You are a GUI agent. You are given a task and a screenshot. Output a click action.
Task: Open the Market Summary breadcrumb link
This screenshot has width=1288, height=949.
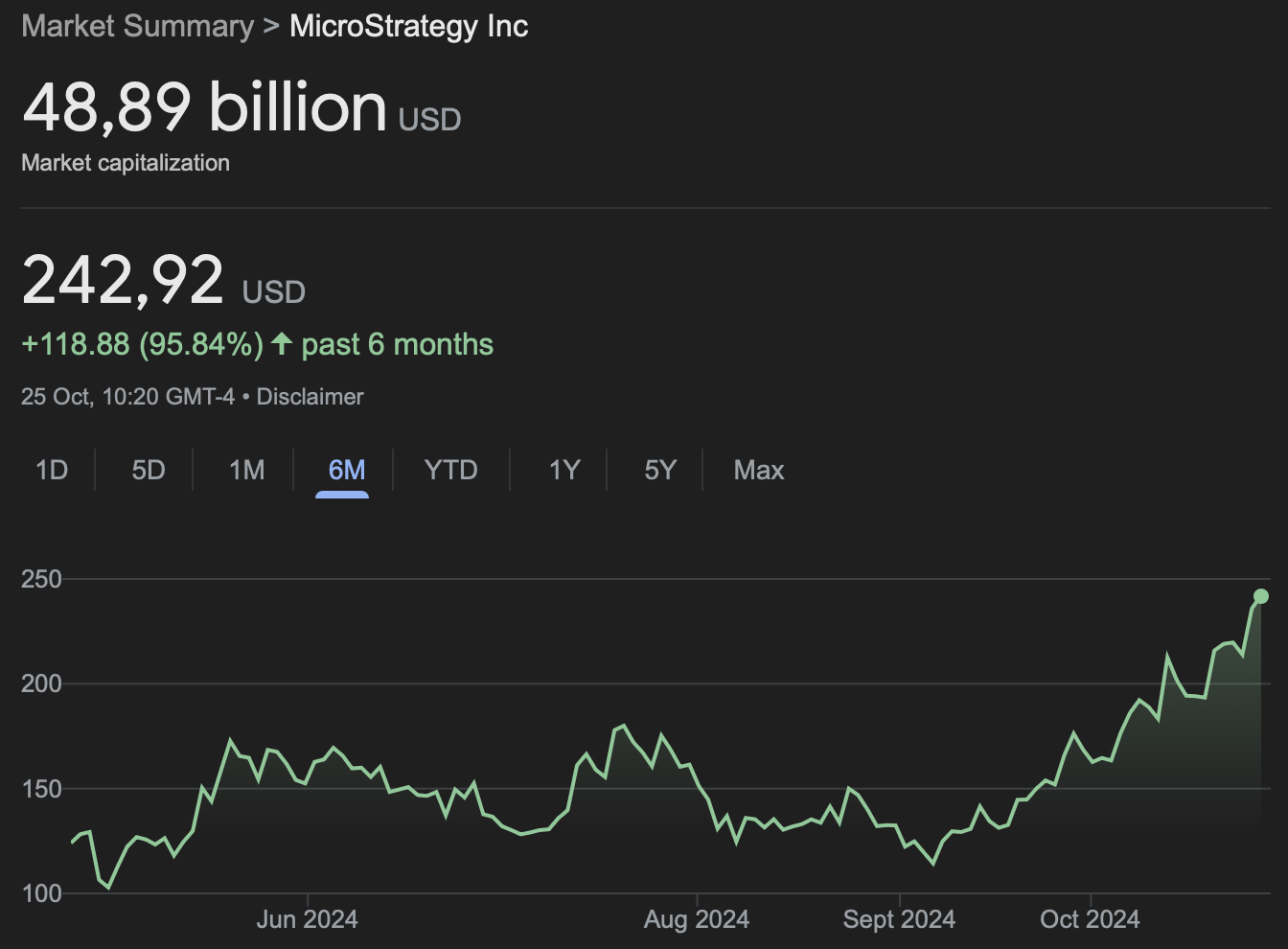click(x=138, y=26)
